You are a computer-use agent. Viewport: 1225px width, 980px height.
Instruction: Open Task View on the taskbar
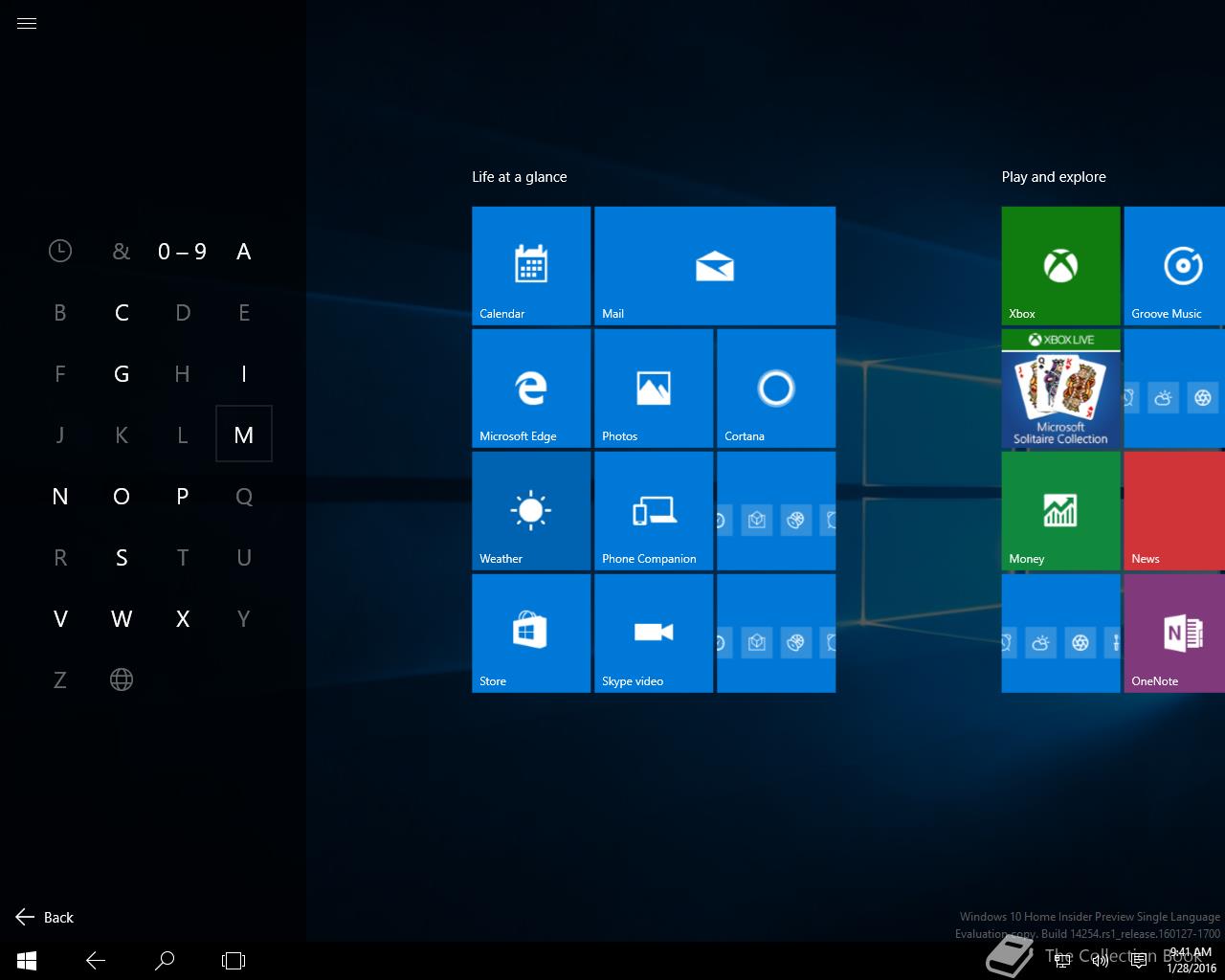[234, 961]
